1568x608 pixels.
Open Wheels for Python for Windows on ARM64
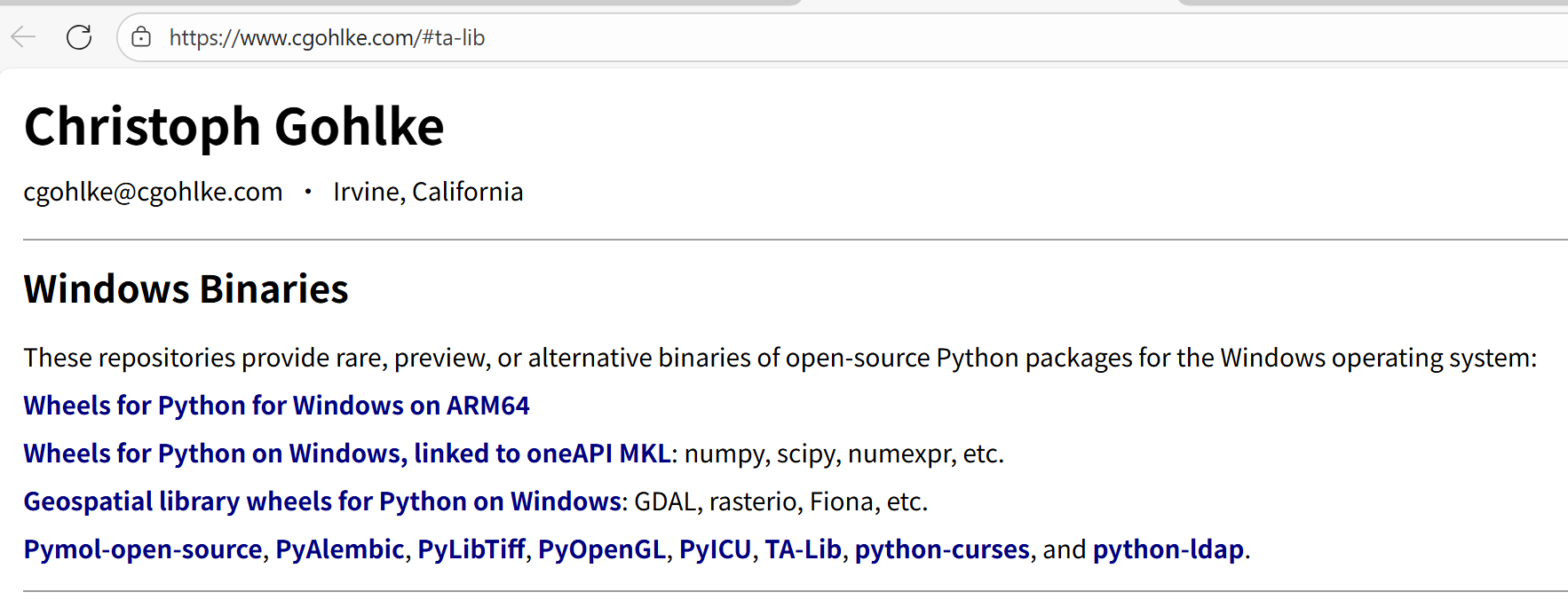coord(276,406)
